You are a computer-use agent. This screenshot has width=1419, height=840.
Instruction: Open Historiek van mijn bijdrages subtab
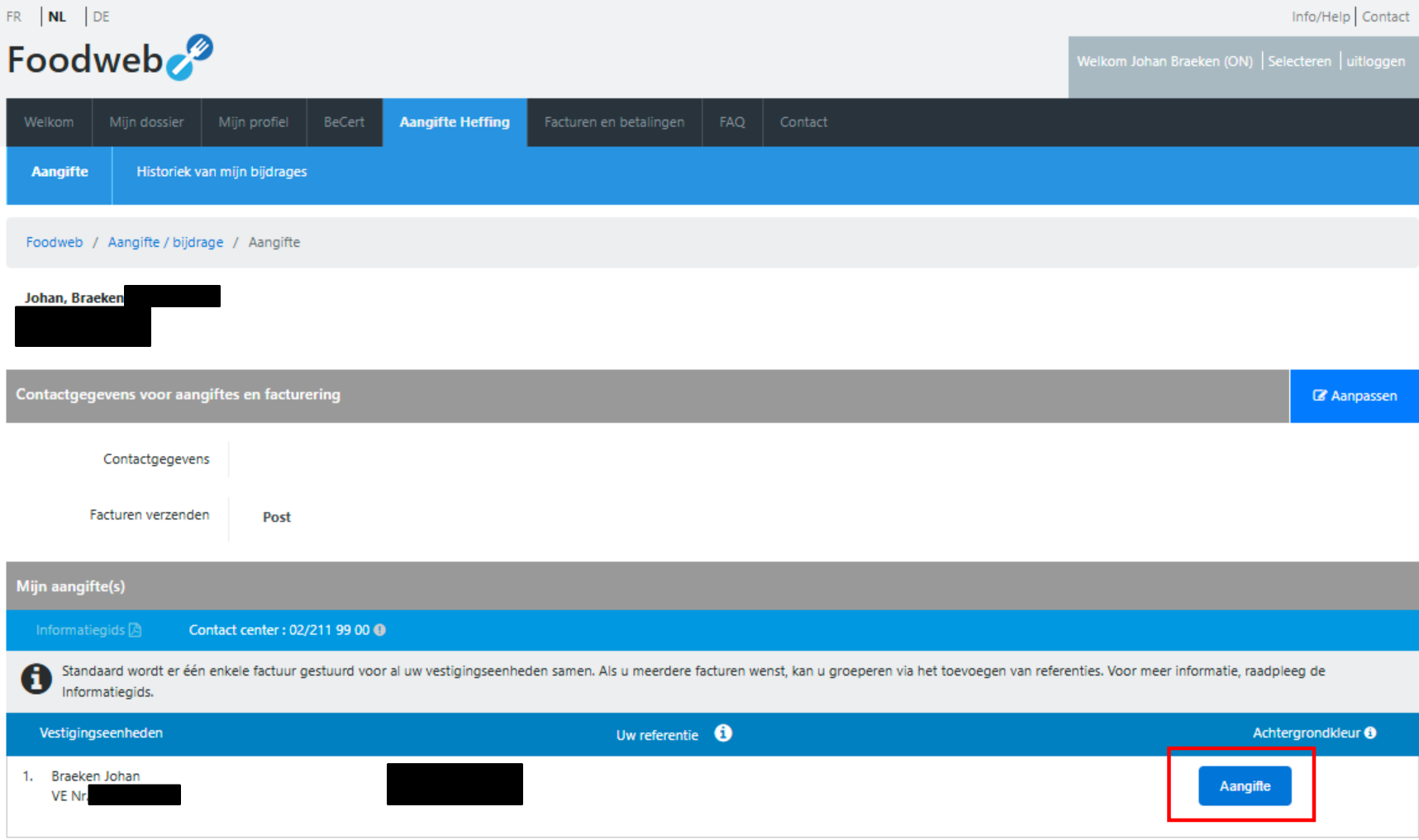click(221, 172)
